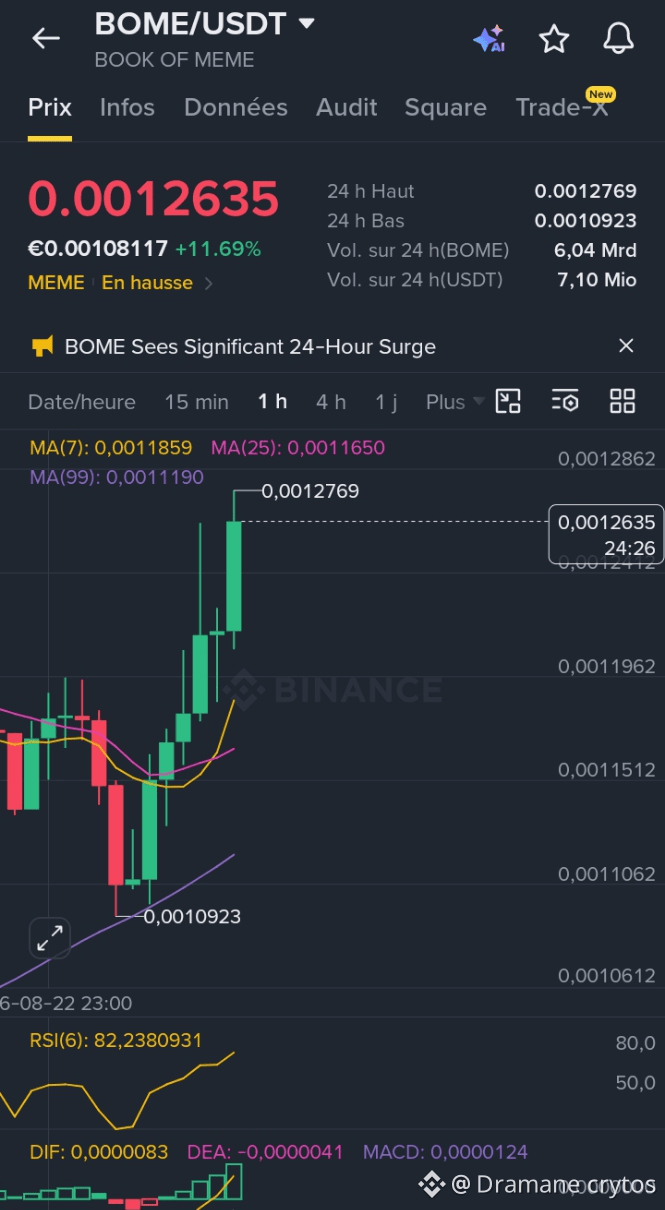Viewport: 665px width, 1210px height.
Task: Switch to the Infos tab
Action: coord(127,107)
